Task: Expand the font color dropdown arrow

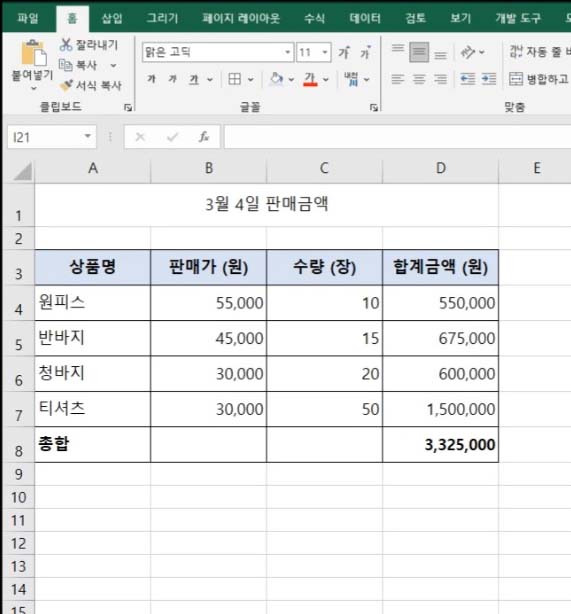Action: [x=326, y=80]
